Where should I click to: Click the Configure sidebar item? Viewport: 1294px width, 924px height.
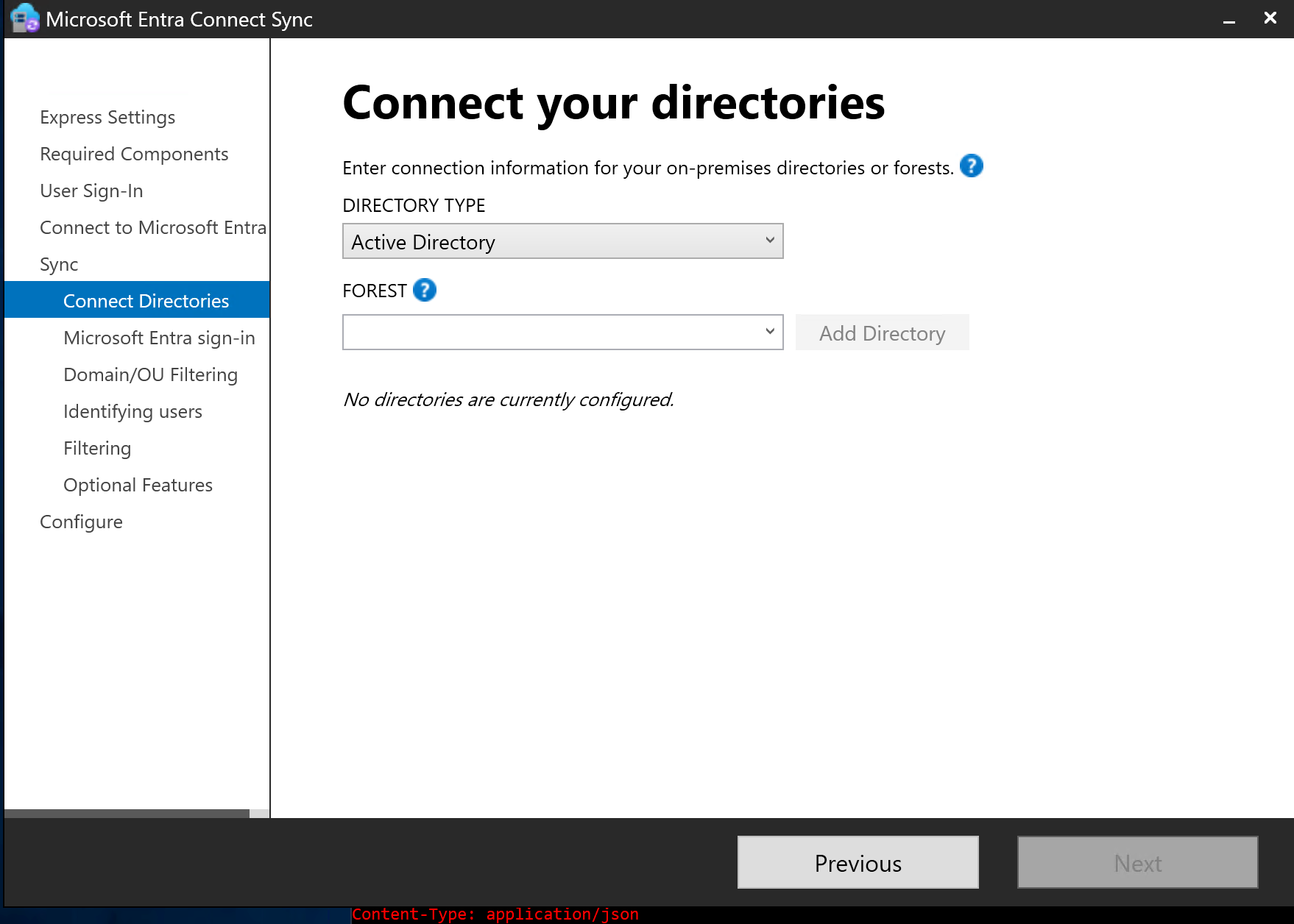click(81, 522)
